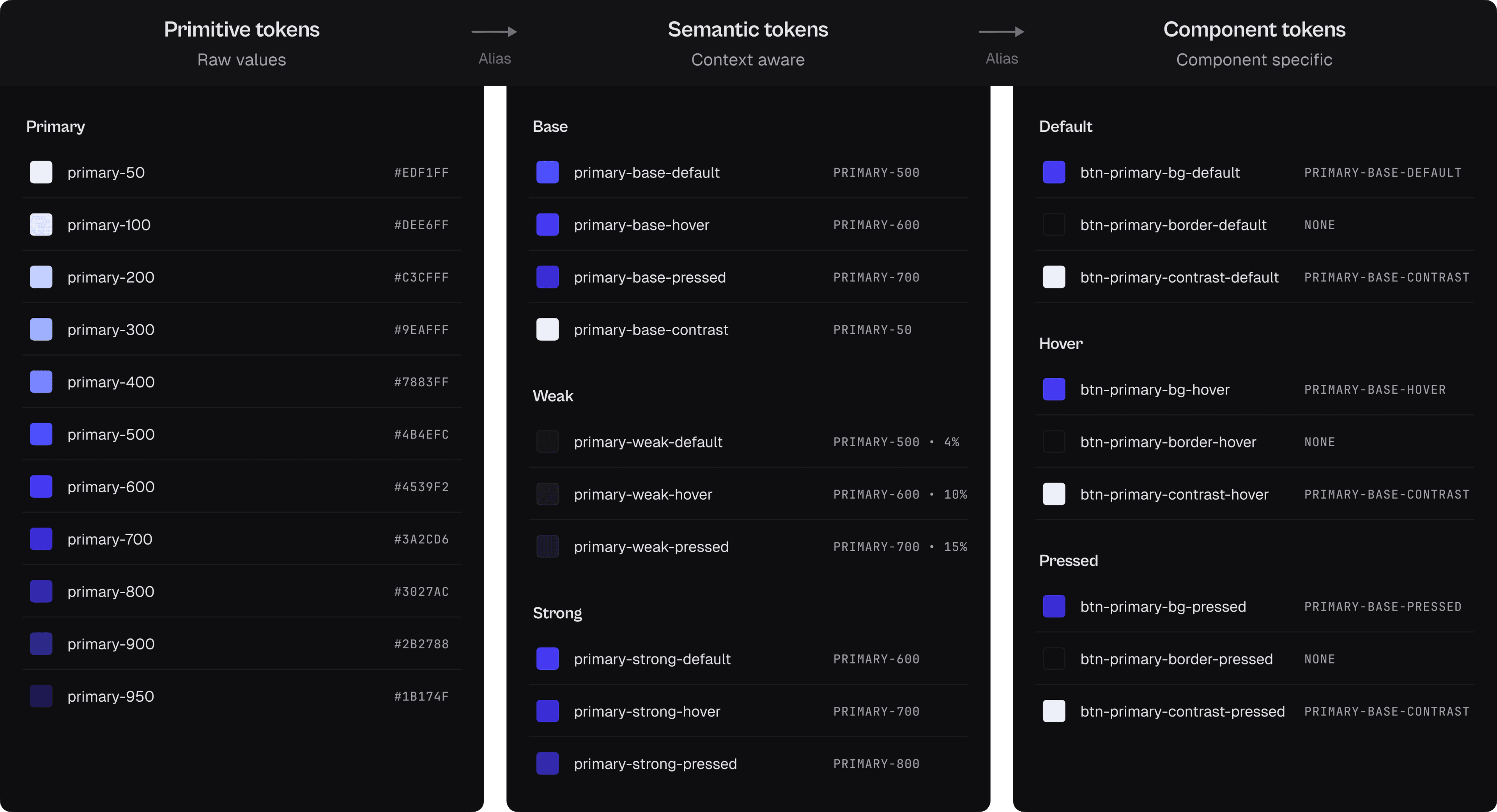Click the btn-primary-border-pressed swatch
Screen dimensions: 1497x812
(x=1054, y=659)
